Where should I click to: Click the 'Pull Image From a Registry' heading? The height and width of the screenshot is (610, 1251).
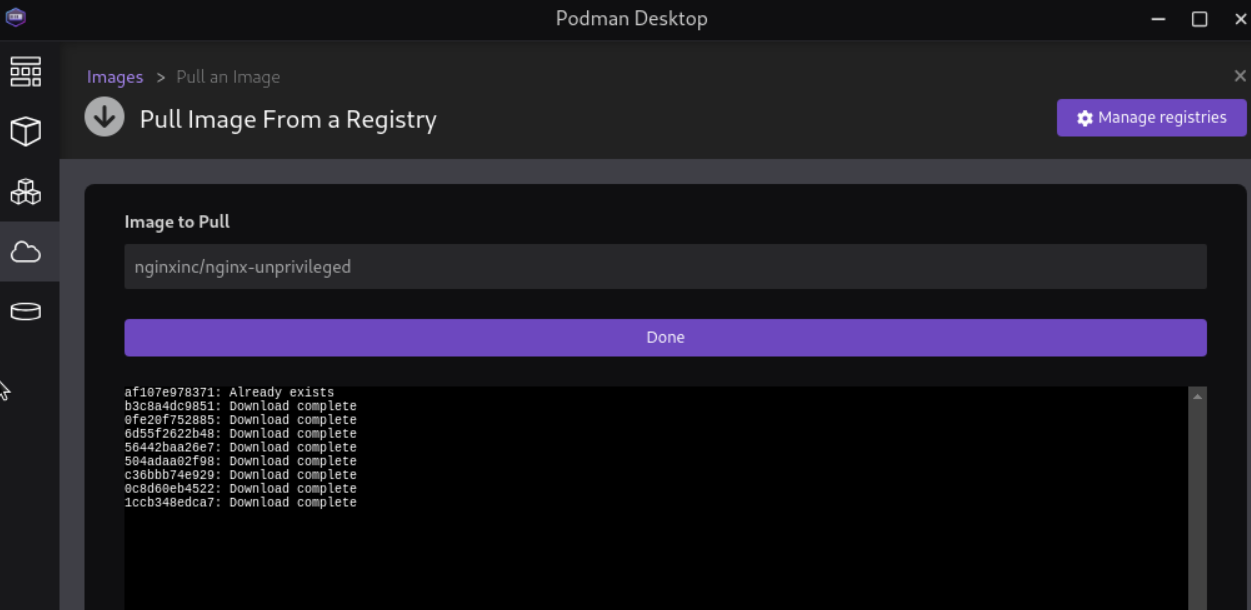pos(288,120)
